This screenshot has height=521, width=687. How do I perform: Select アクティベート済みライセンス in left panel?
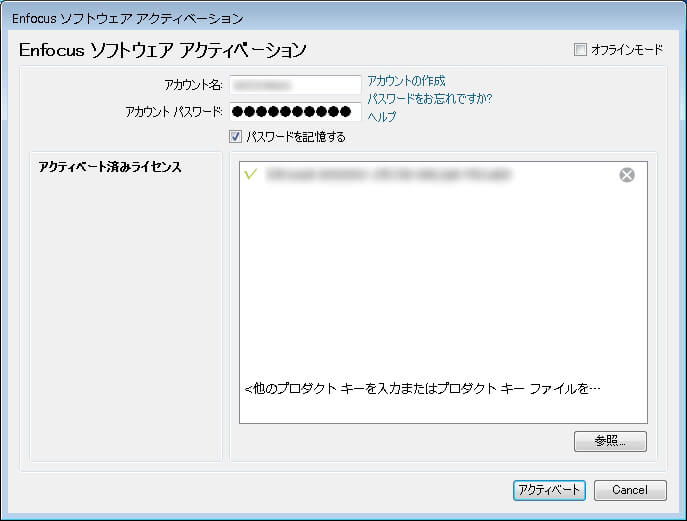pos(110,167)
